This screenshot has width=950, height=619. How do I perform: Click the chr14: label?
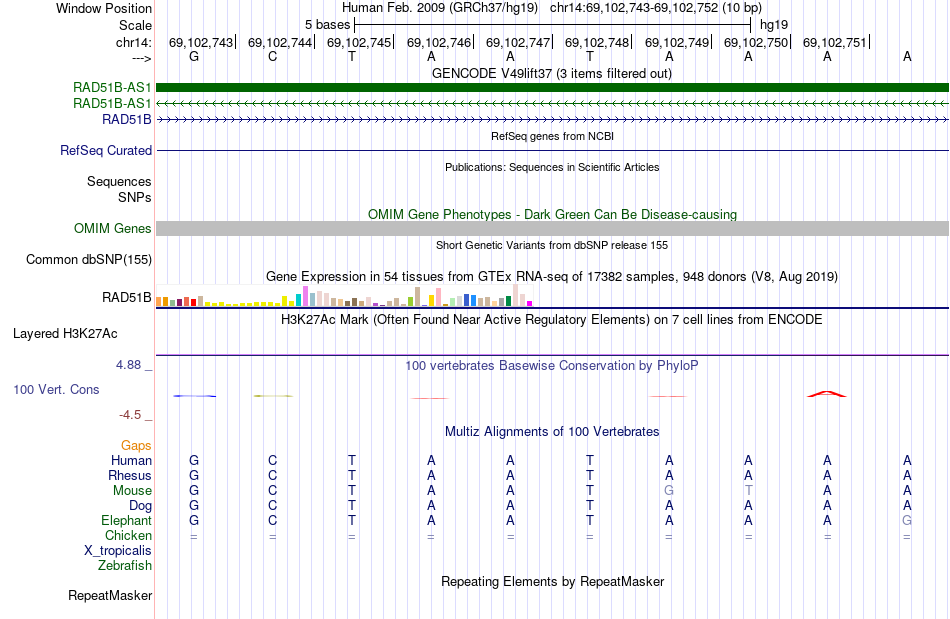point(133,42)
